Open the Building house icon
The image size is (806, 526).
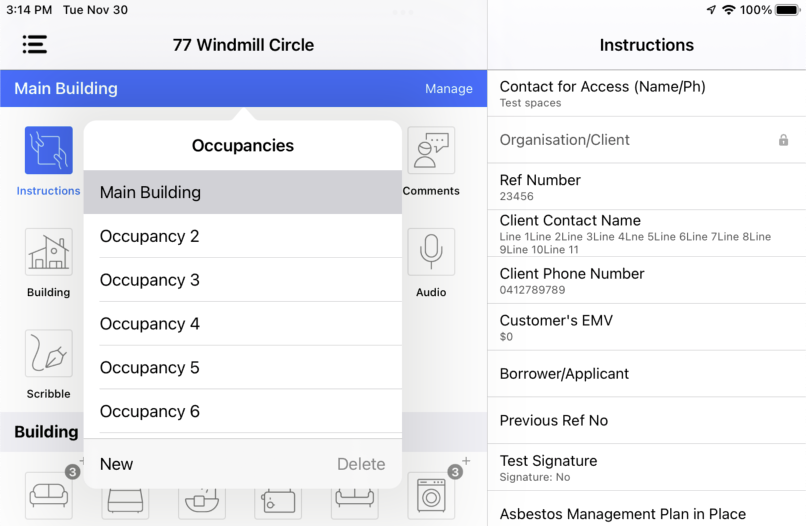click(x=49, y=252)
